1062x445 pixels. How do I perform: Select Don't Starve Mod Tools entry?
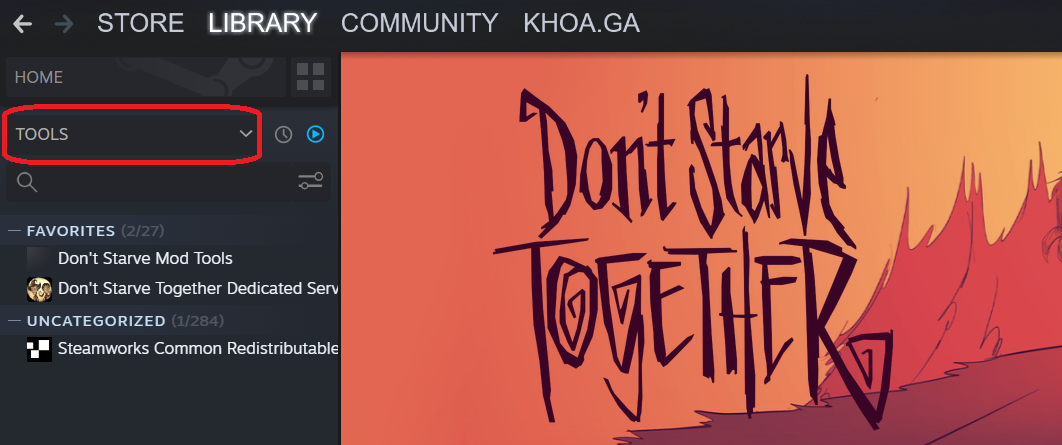click(145, 259)
